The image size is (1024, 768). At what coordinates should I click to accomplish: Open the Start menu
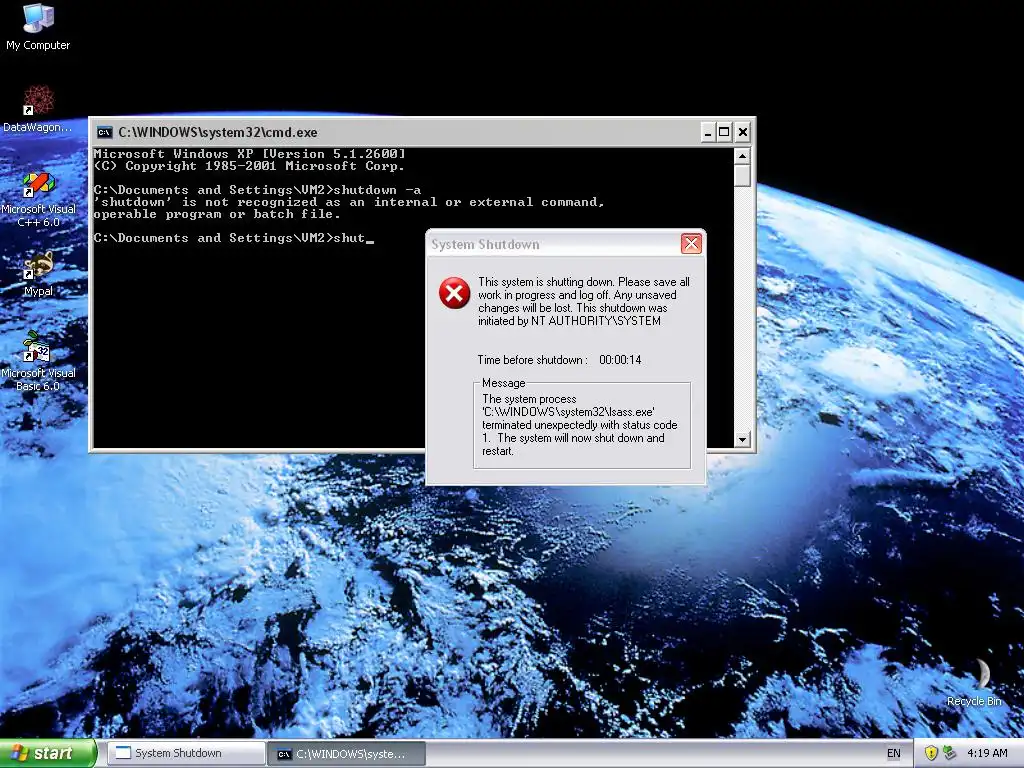(x=48, y=753)
